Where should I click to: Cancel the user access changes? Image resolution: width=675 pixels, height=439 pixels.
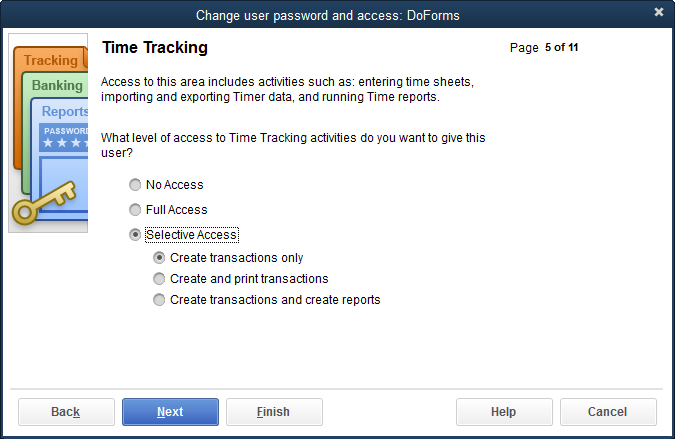pos(608,412)
